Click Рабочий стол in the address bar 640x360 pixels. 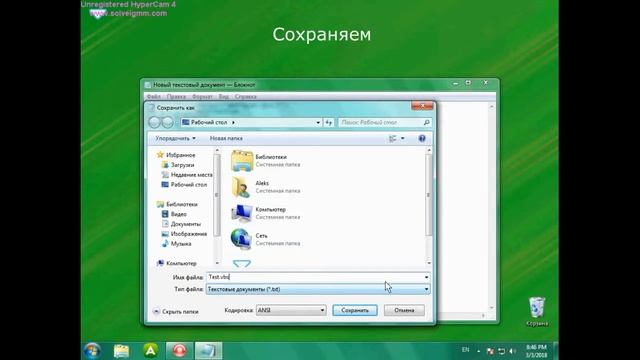pos(209,122)
